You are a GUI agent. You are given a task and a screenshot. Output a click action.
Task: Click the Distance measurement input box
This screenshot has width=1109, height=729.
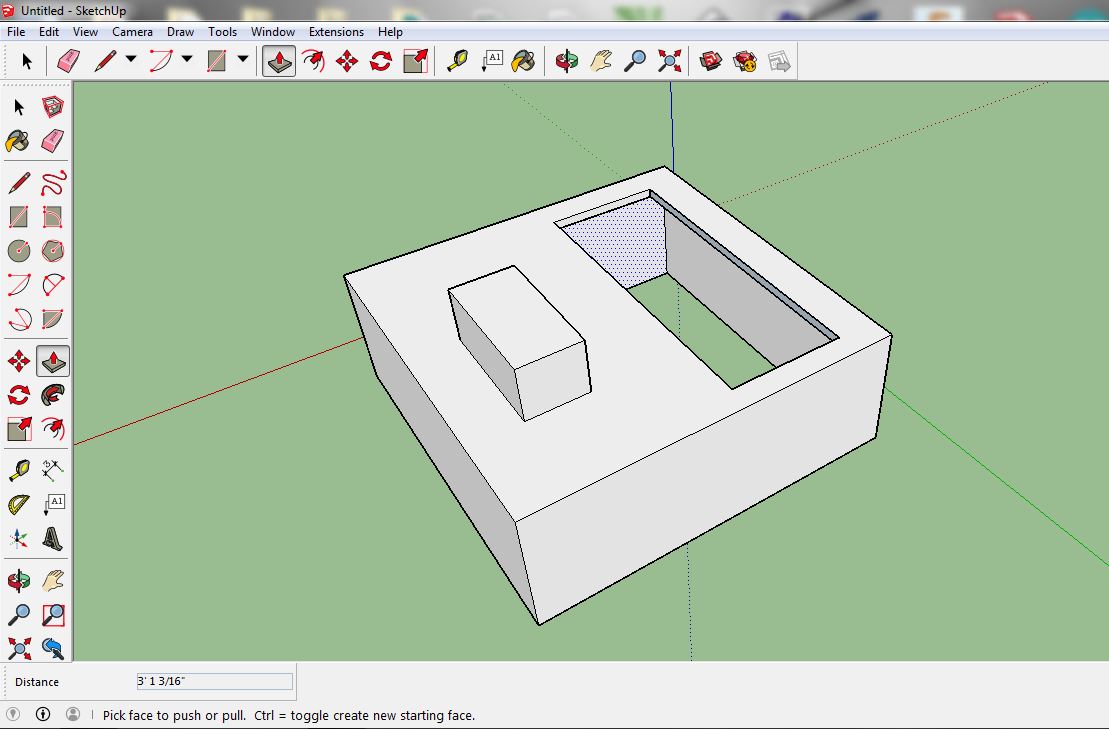(x=214, y=682)
